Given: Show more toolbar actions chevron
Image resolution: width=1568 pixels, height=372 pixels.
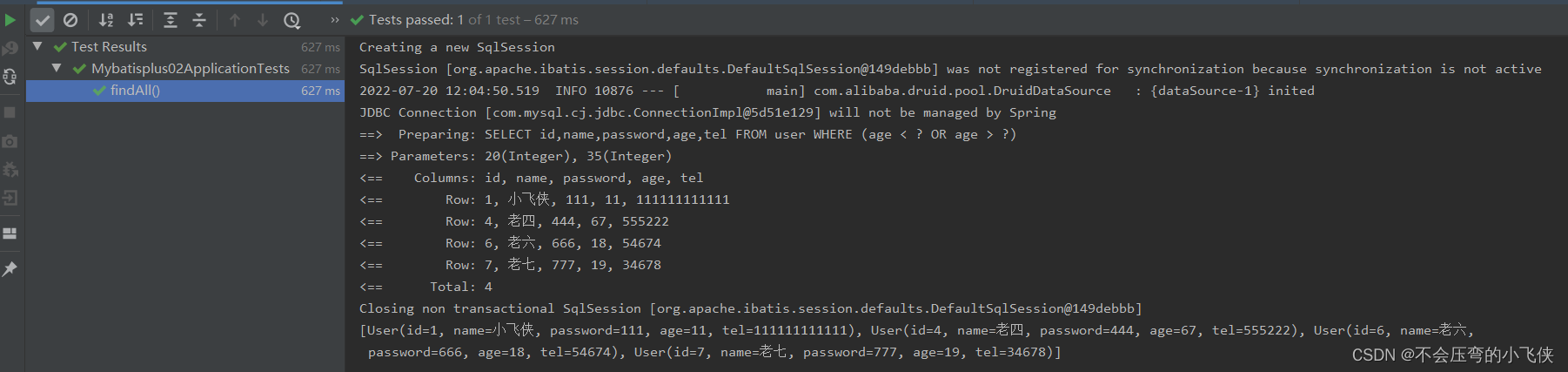Looking at the screenshot, I should click(335, 19).
